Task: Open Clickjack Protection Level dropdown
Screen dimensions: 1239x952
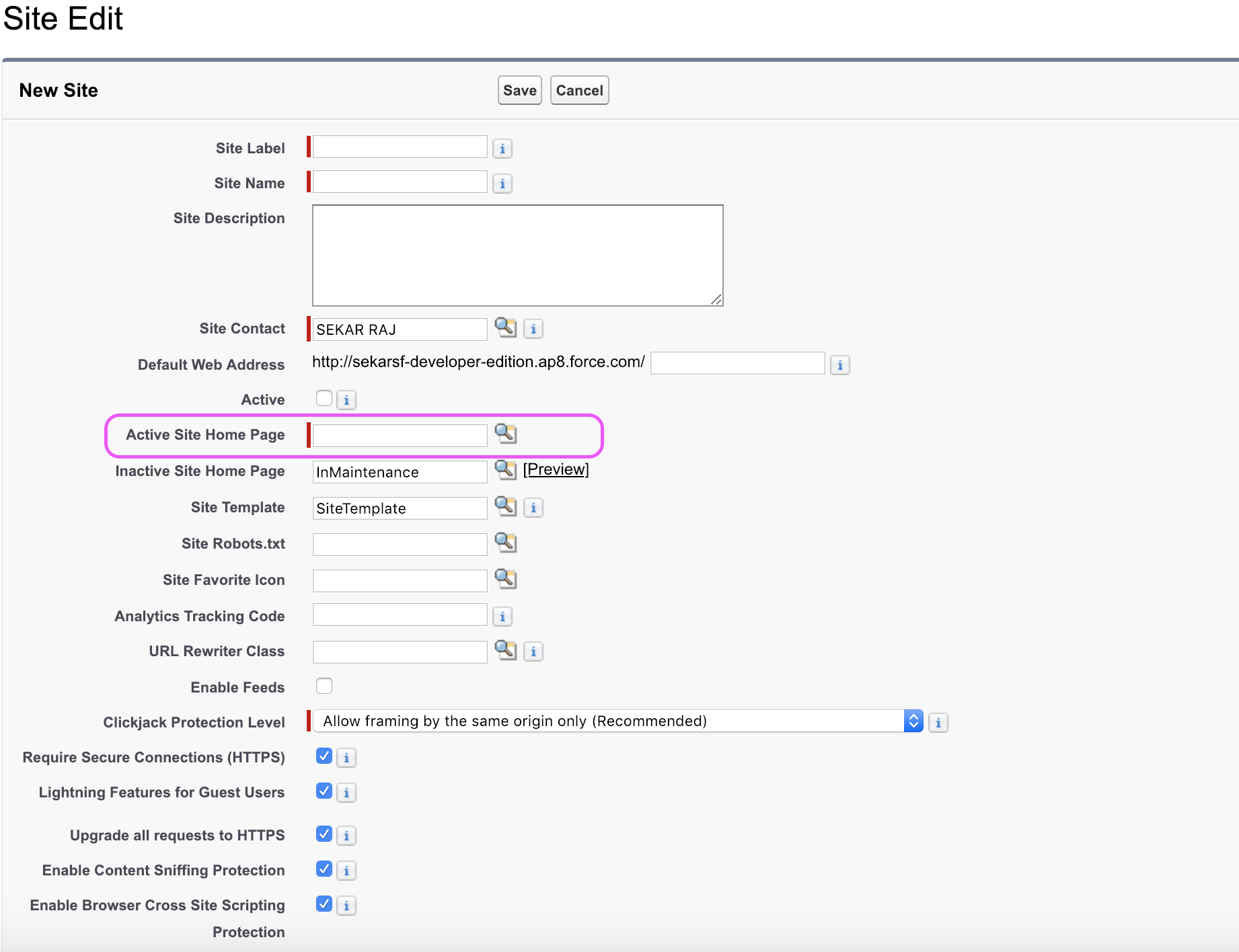Action: (617, 721)
